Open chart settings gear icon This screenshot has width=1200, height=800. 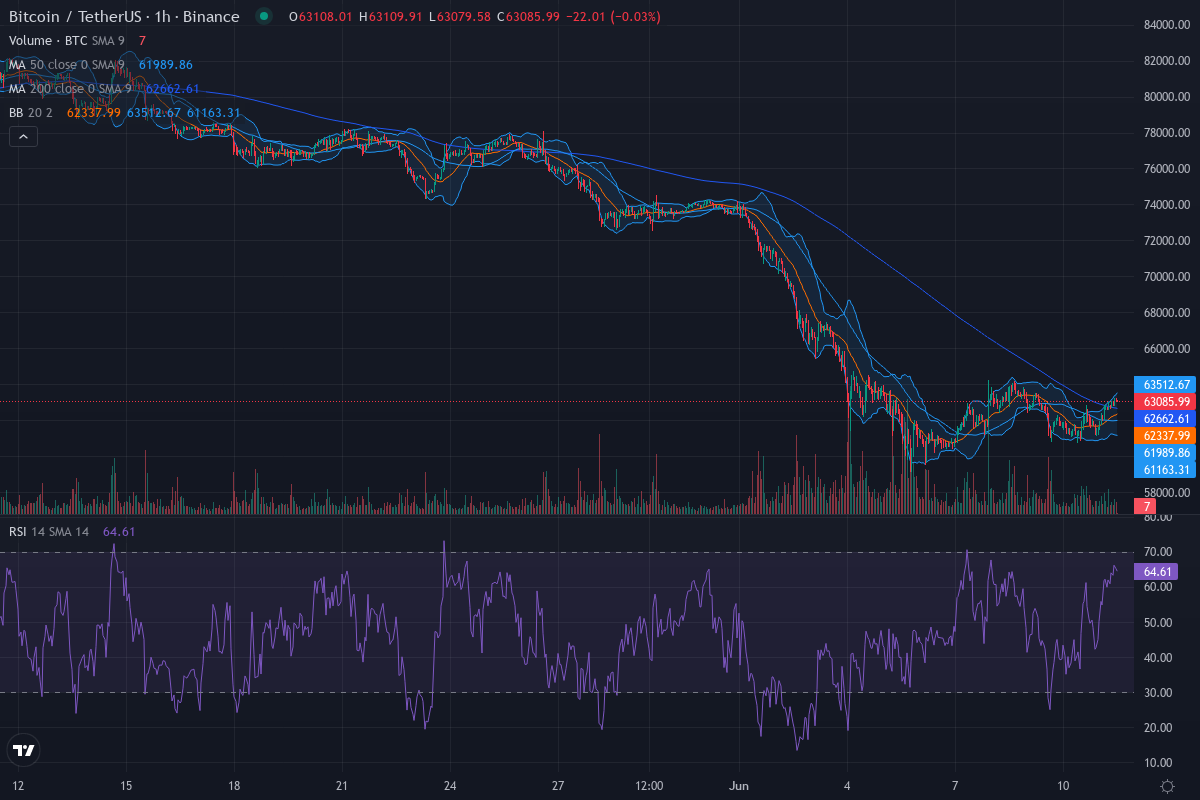(x=1166, y=785)
